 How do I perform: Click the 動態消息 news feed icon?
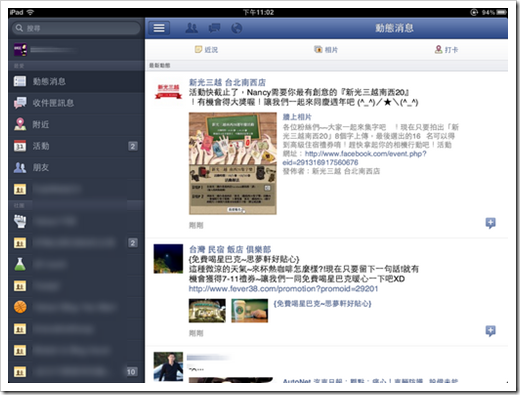click(x=20, y=81)
